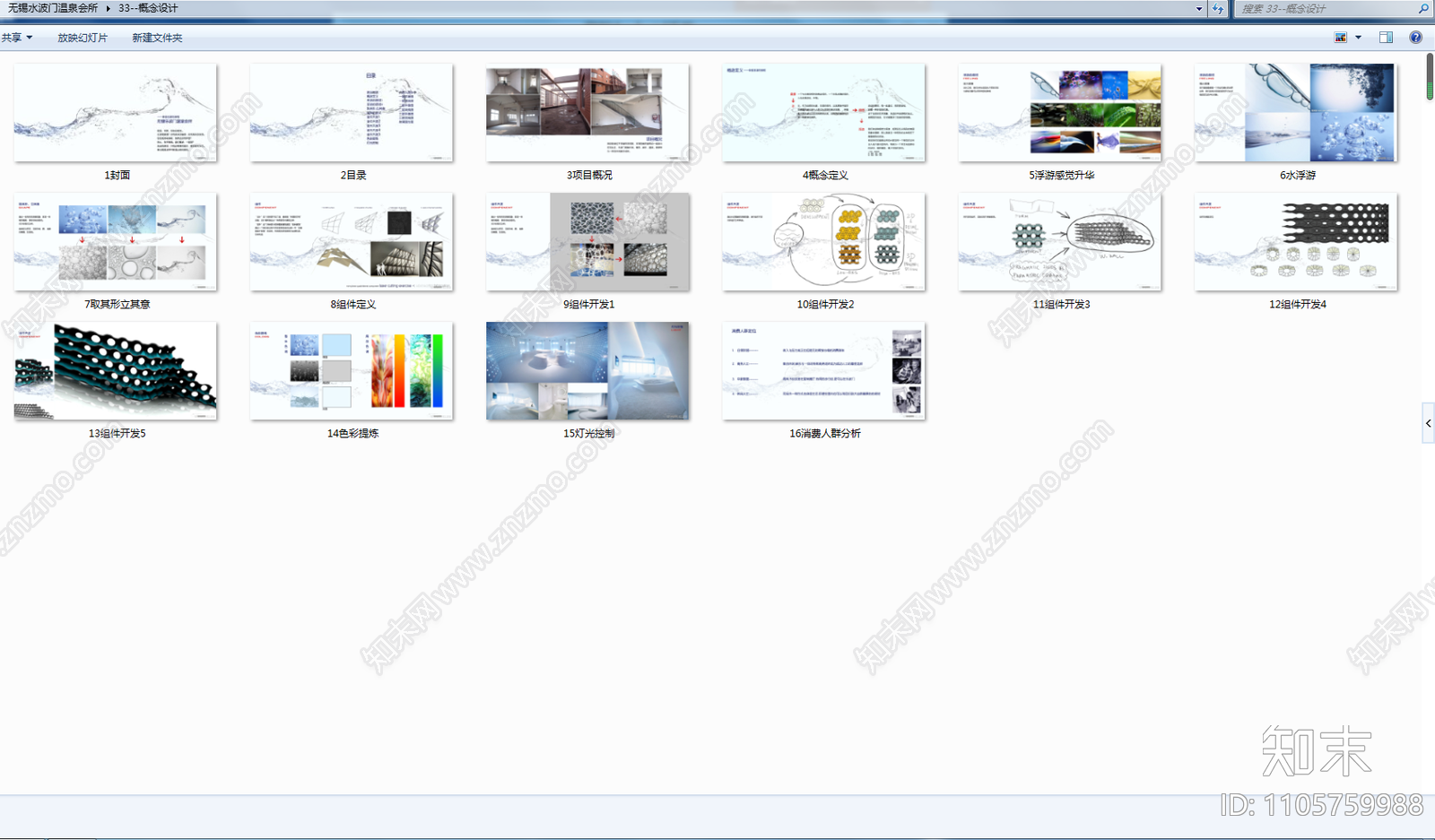The height and width of the screenshot is (840, 1435).
Task: Select the 5浮游感觉升华 thumbnail
Action: click(x=1059, y=113)
